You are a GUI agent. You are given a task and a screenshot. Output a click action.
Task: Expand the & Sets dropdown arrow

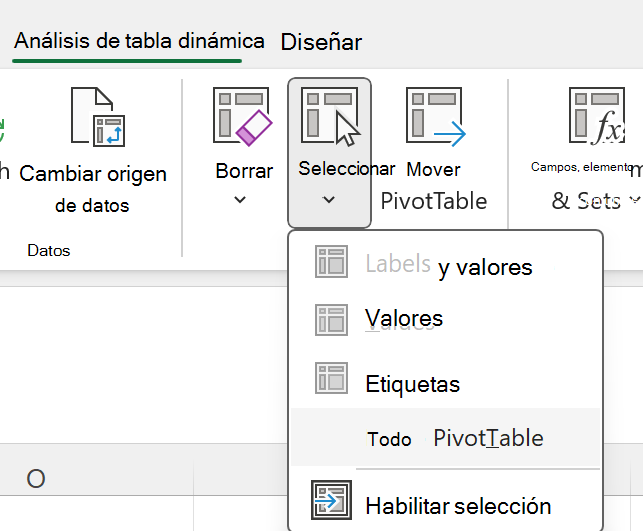click(635, 200)
